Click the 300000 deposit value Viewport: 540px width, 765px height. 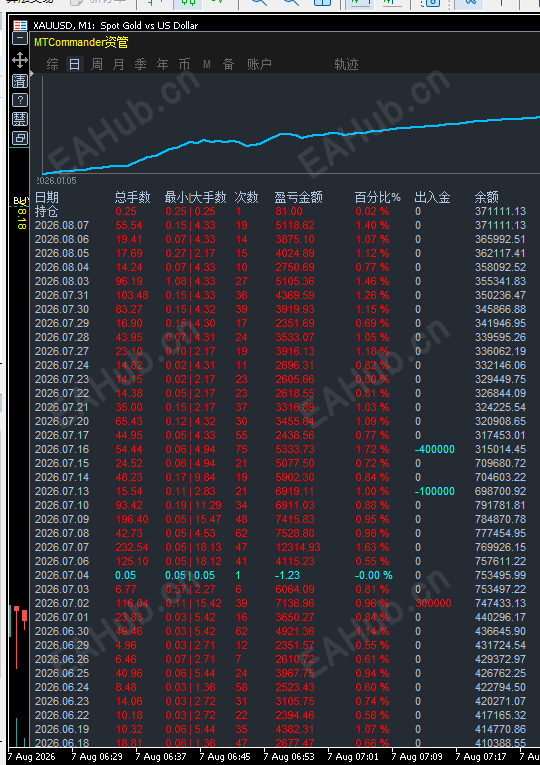(x=433, y=603)
